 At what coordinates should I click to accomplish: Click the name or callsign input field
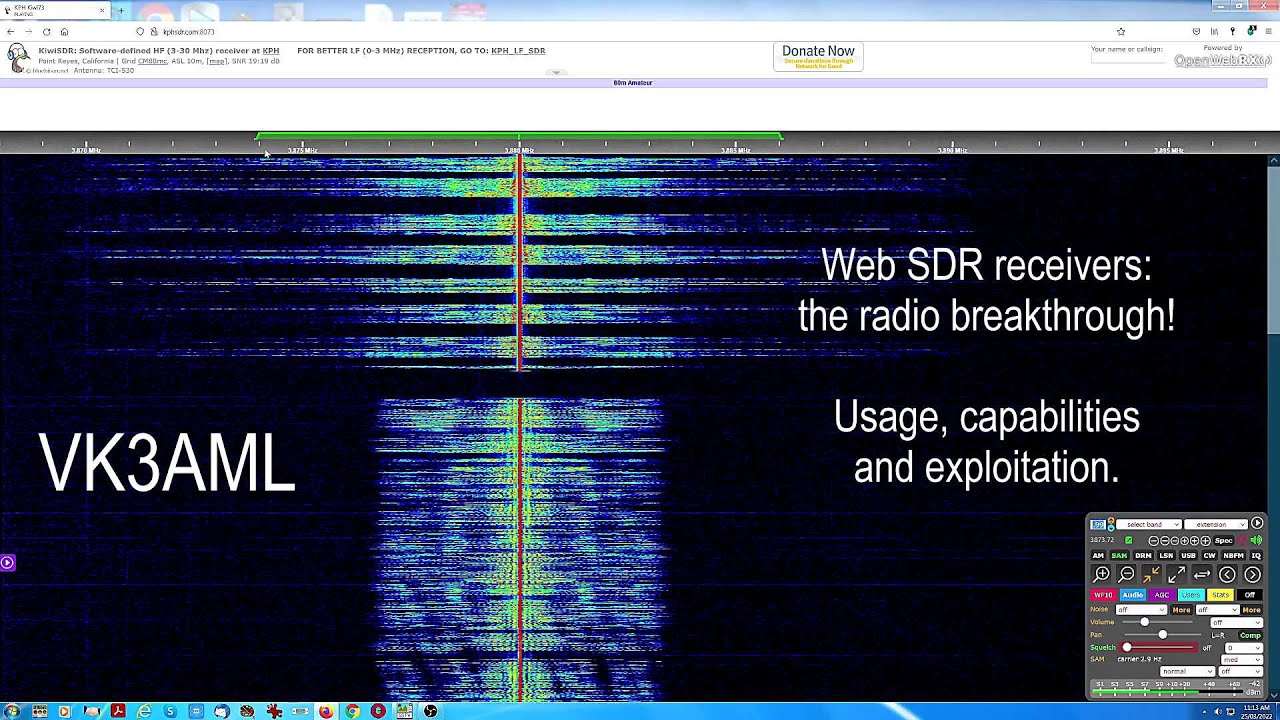(x=1128, y=59)
